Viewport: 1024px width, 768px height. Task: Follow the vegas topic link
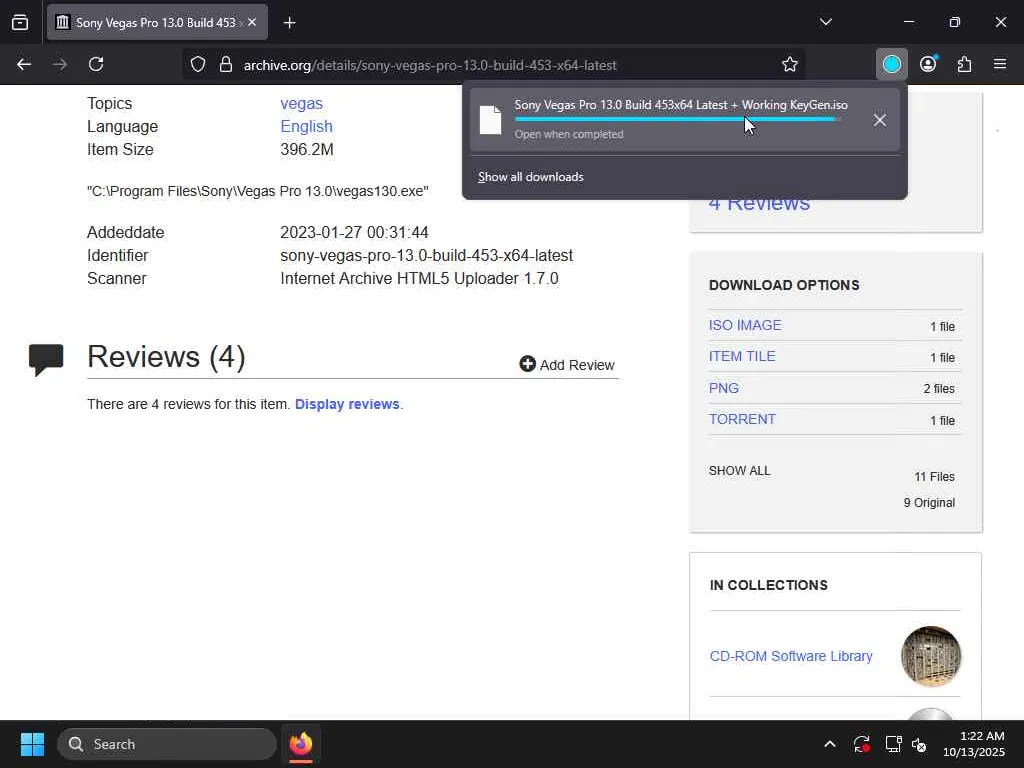[301, 103]
